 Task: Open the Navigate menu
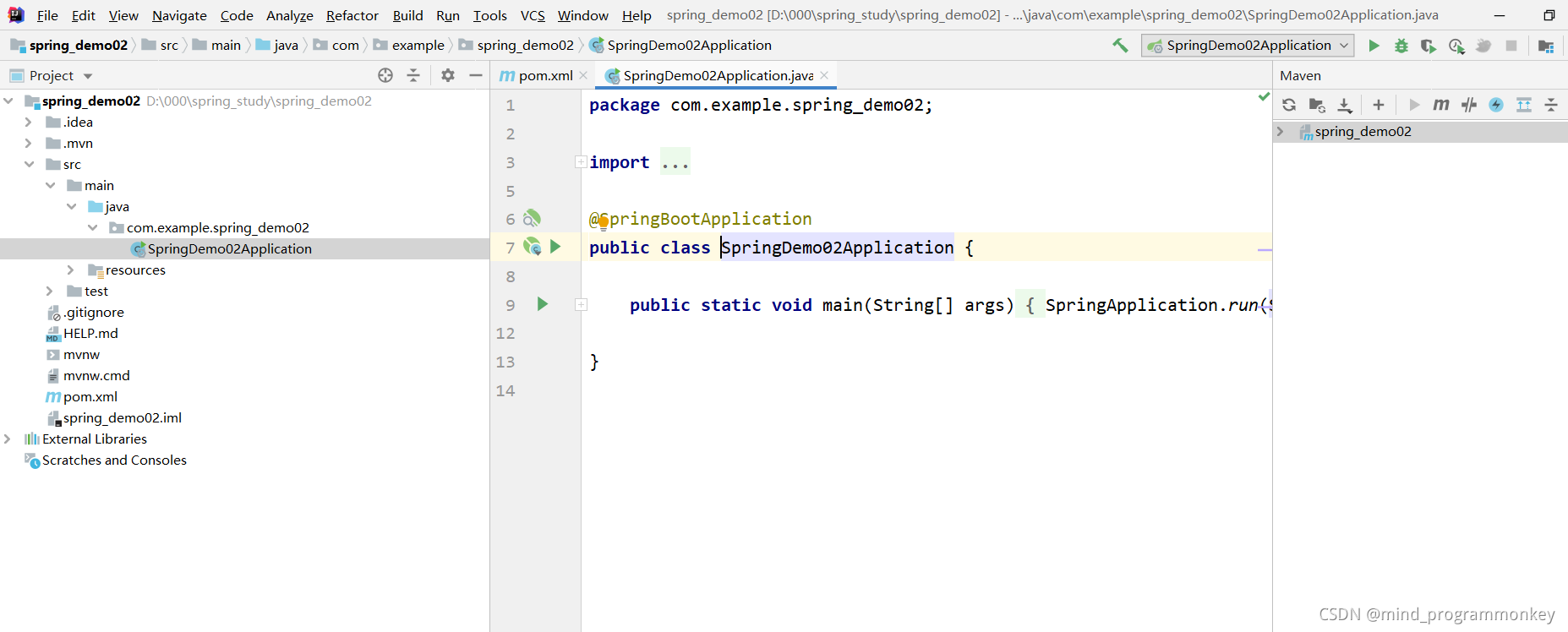179,15
